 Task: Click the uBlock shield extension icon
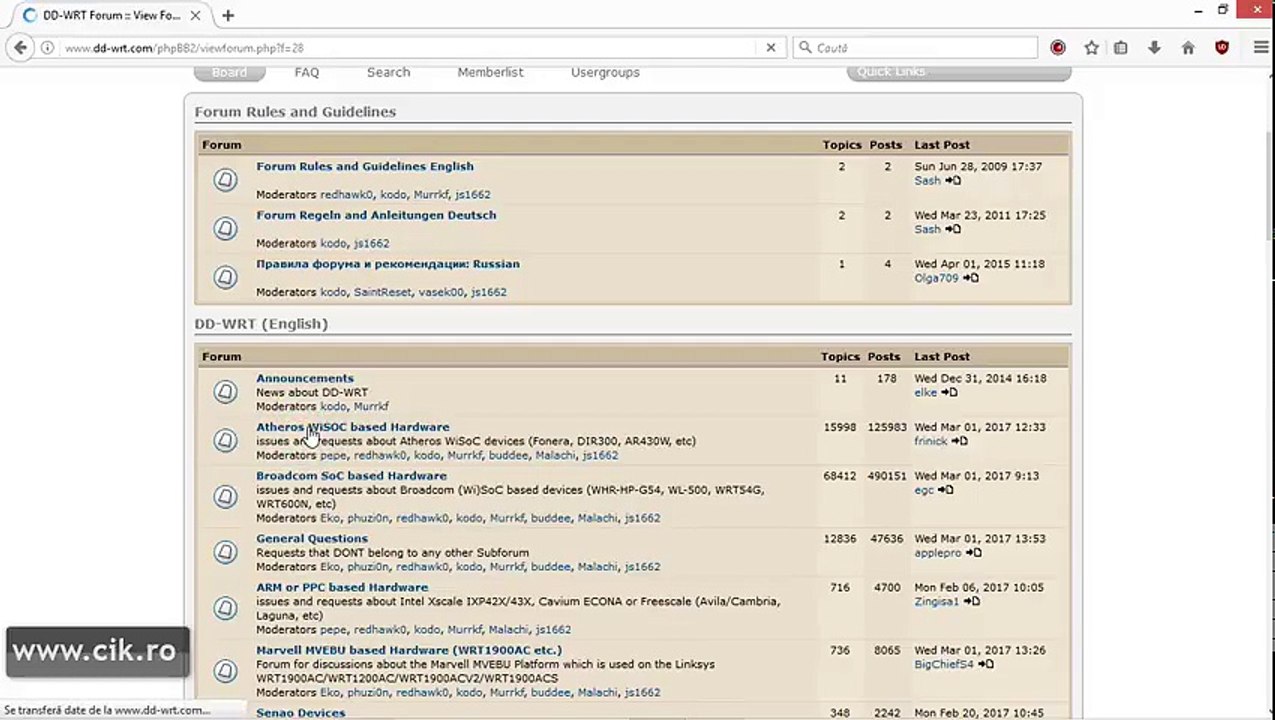[x=1222, y=47]
